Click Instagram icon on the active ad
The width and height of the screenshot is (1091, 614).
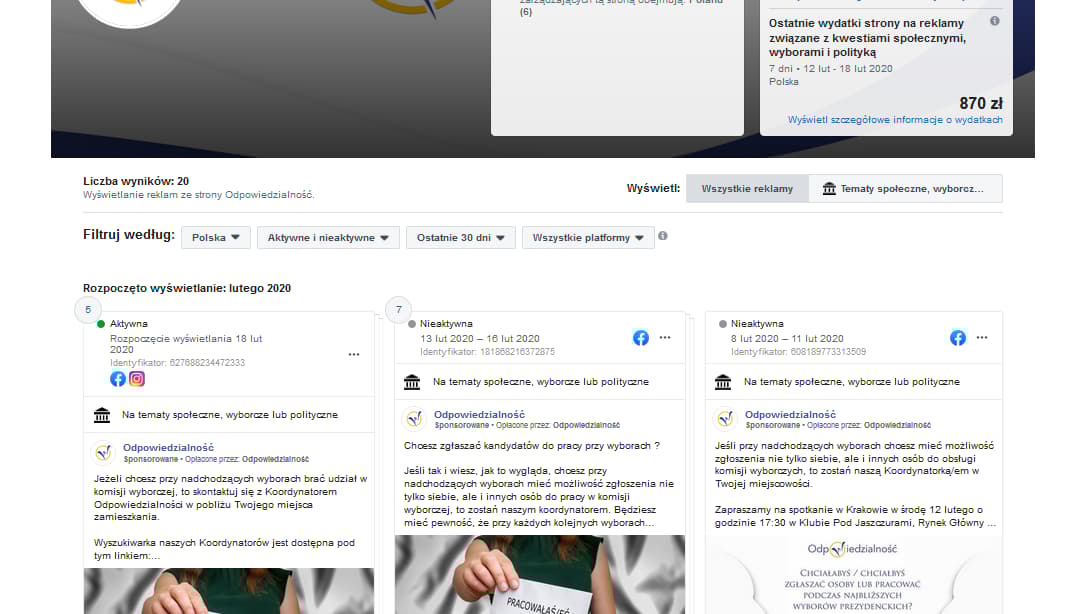[137, 379]
